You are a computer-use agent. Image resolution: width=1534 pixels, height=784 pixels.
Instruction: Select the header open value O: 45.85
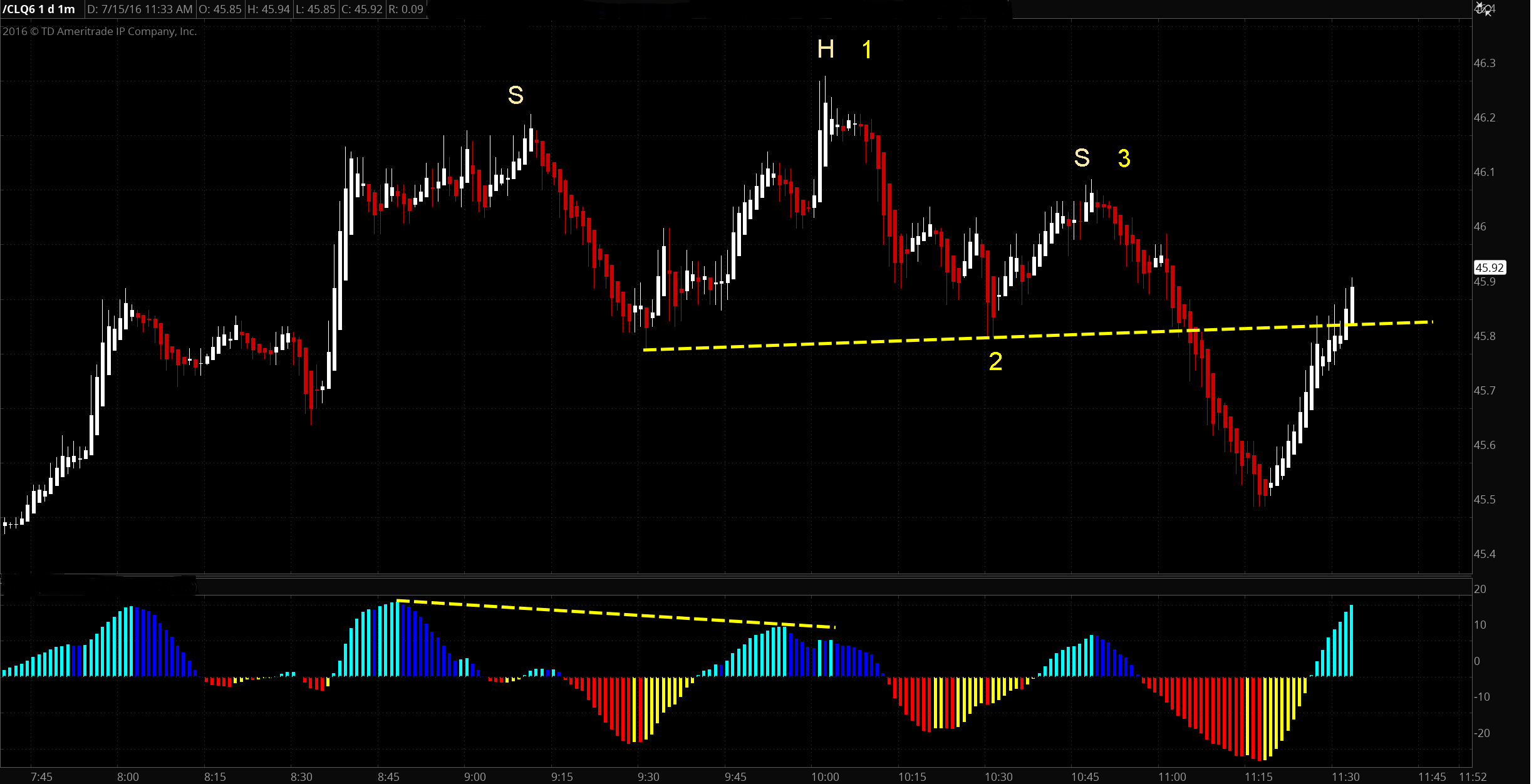tap(220, 9)
